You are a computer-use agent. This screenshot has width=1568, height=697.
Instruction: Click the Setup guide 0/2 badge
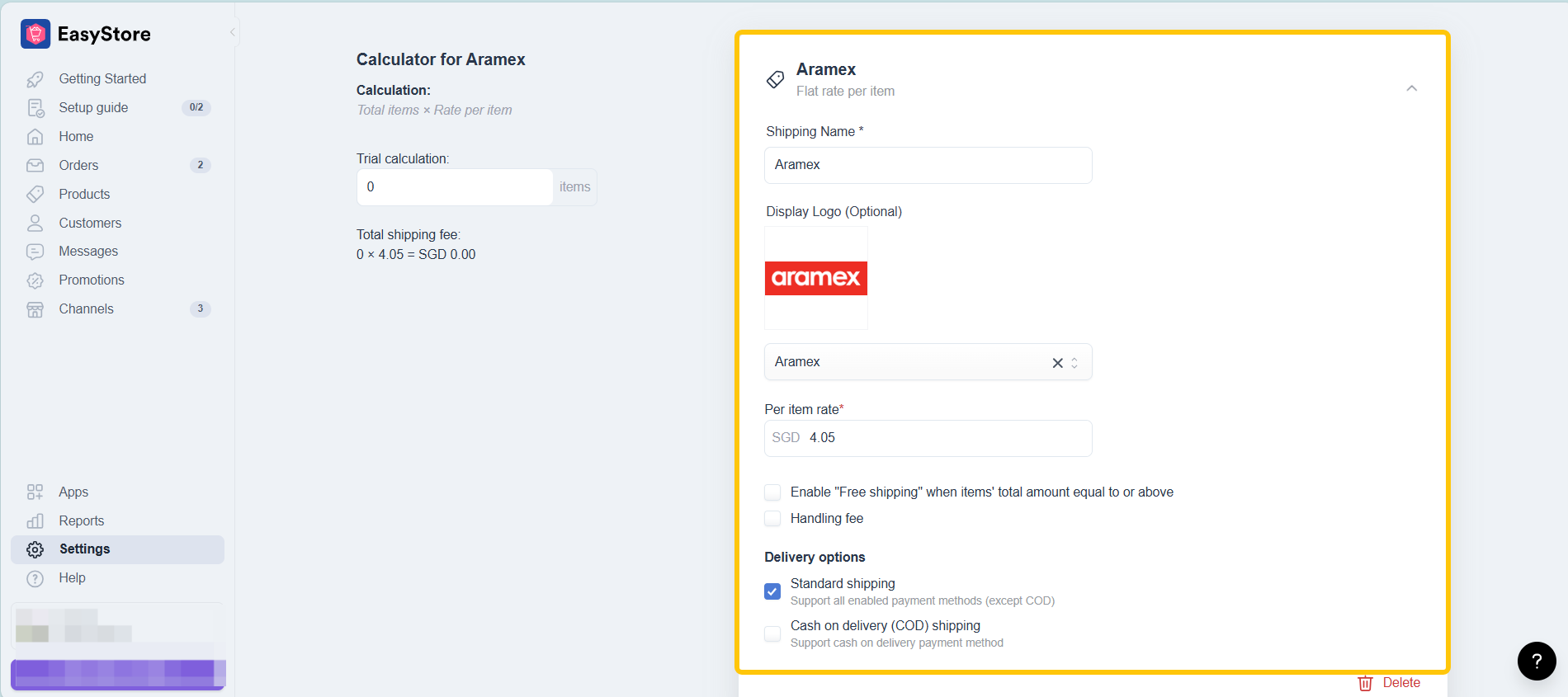pyautogui.click(x=196, y=108)
